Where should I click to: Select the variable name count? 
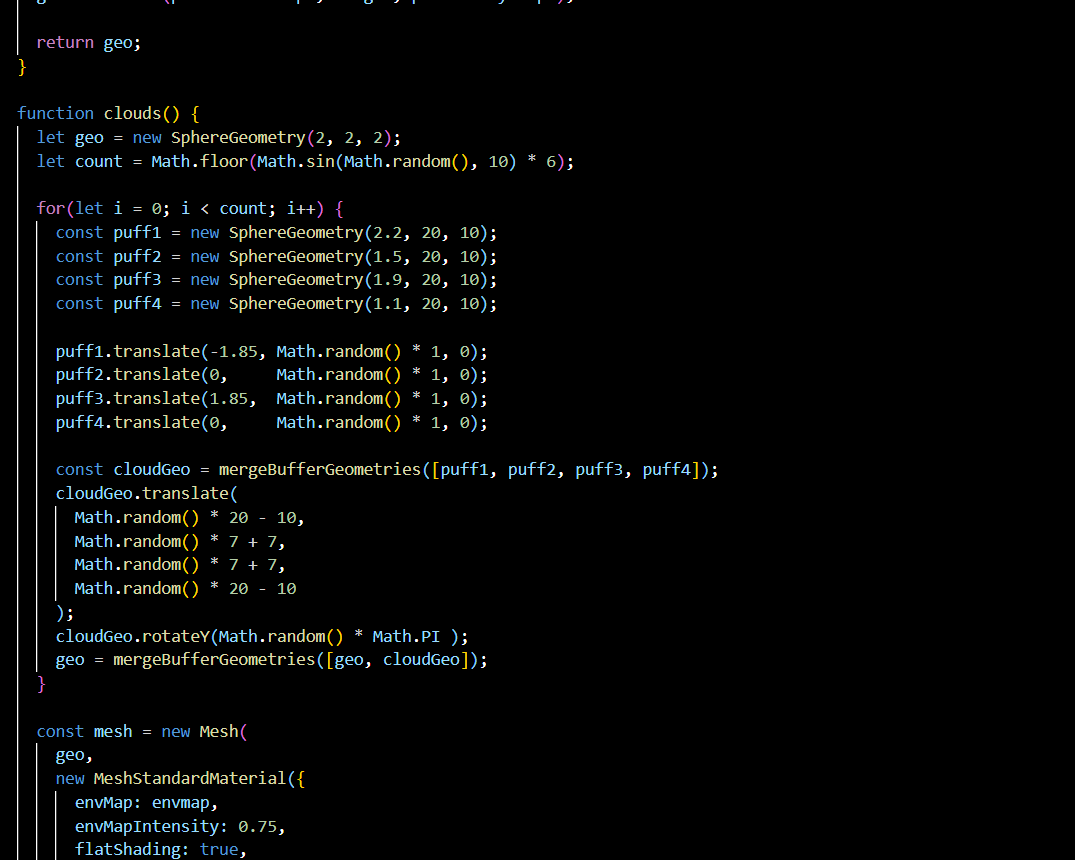click(98, 161)
